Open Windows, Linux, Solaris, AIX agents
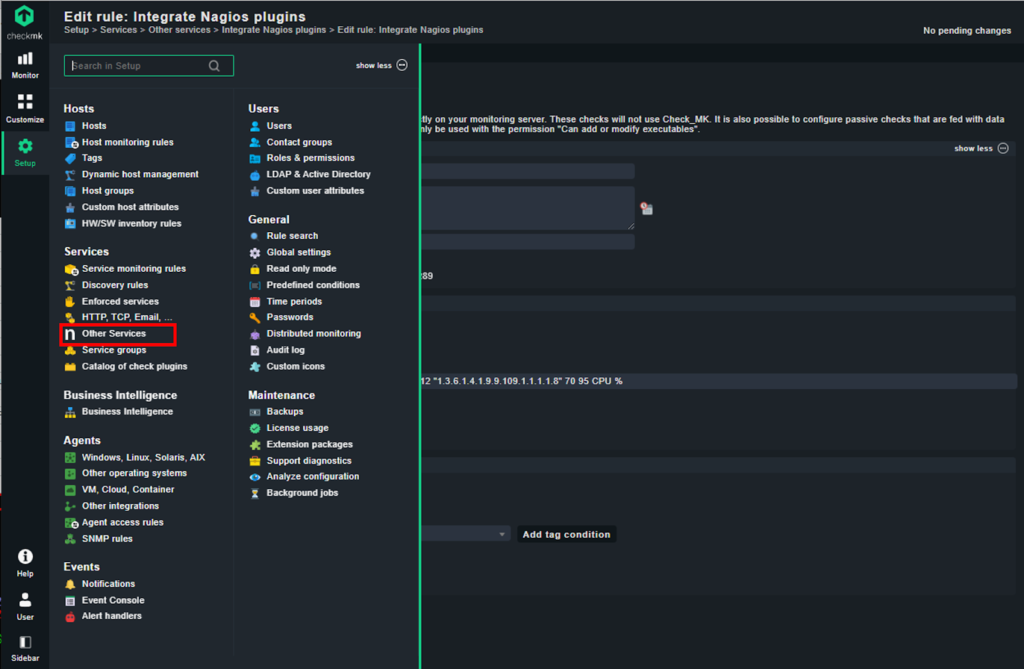Image resolution: width=1024 pixels, height=669 pixels. pyautogui.click(x=143, y=457)
